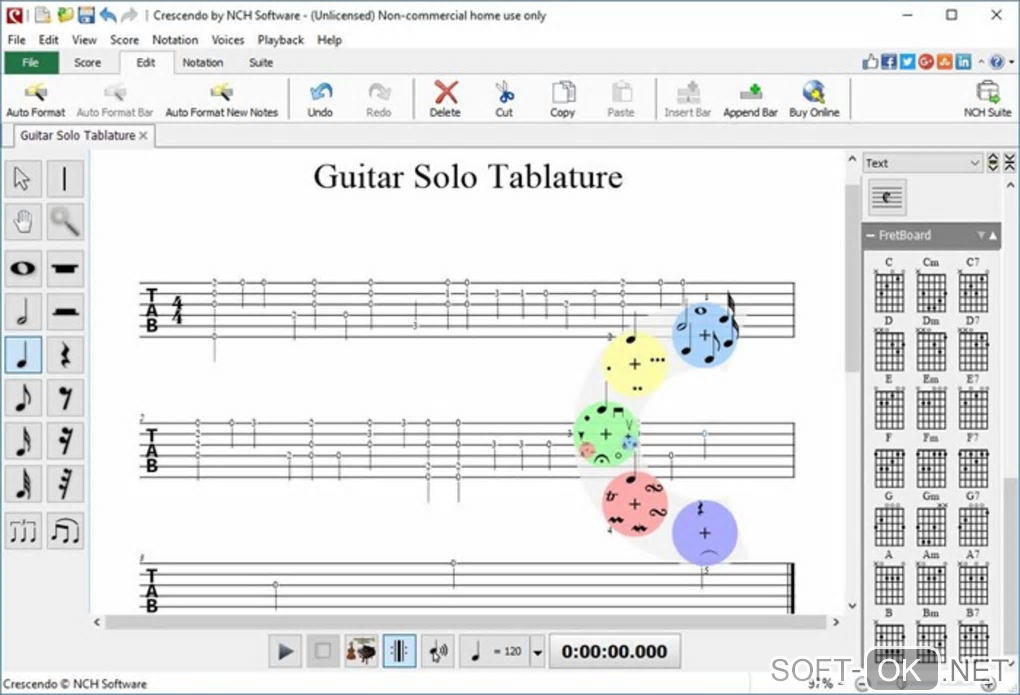Switch to the Notation ribbon tab
The height and width of the screenshot is (695, 1020).
pyautogui.click(x=202, y=62)
